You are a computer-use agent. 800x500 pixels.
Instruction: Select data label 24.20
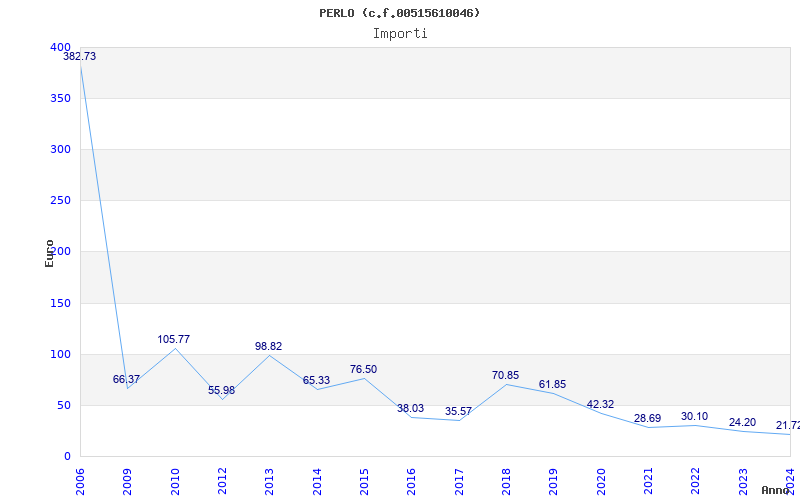coord(742,423)
